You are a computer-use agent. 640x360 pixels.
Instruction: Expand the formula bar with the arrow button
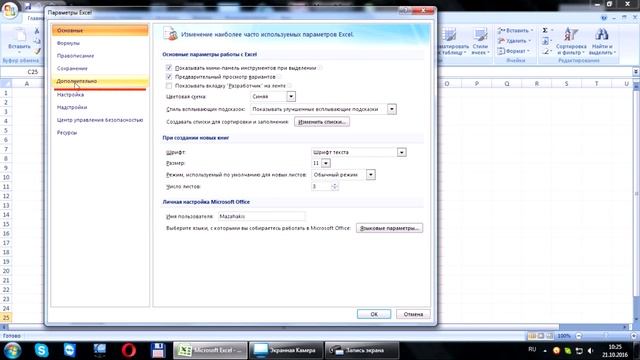(x=636, y=71)
